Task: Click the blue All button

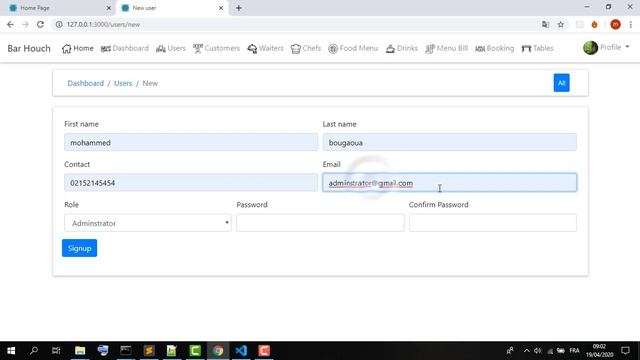Action: click(x=561, y=83)
